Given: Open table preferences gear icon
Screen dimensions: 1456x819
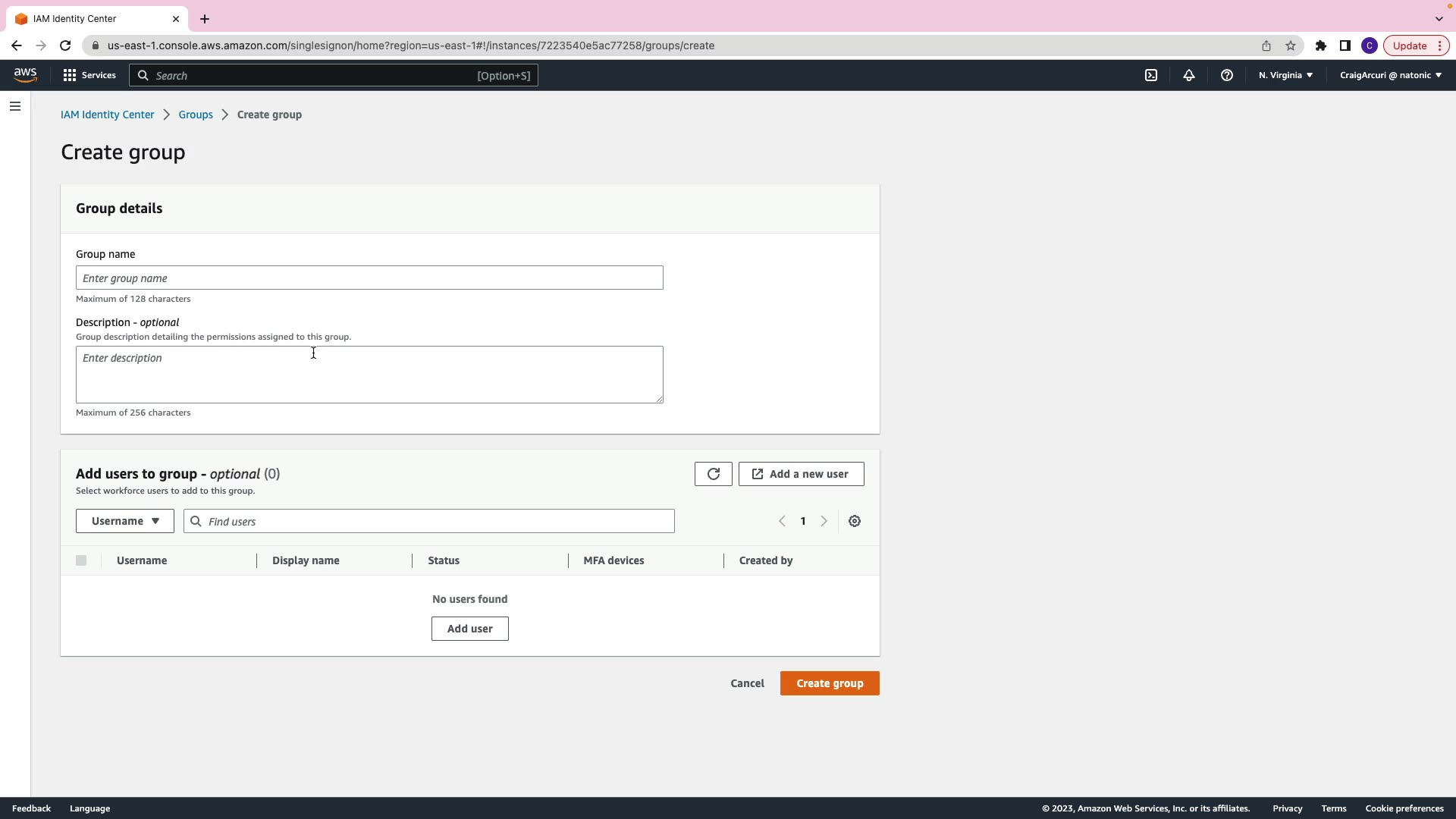Looking at the screenshot, I should pyautogui.click(x=855, y=521).
